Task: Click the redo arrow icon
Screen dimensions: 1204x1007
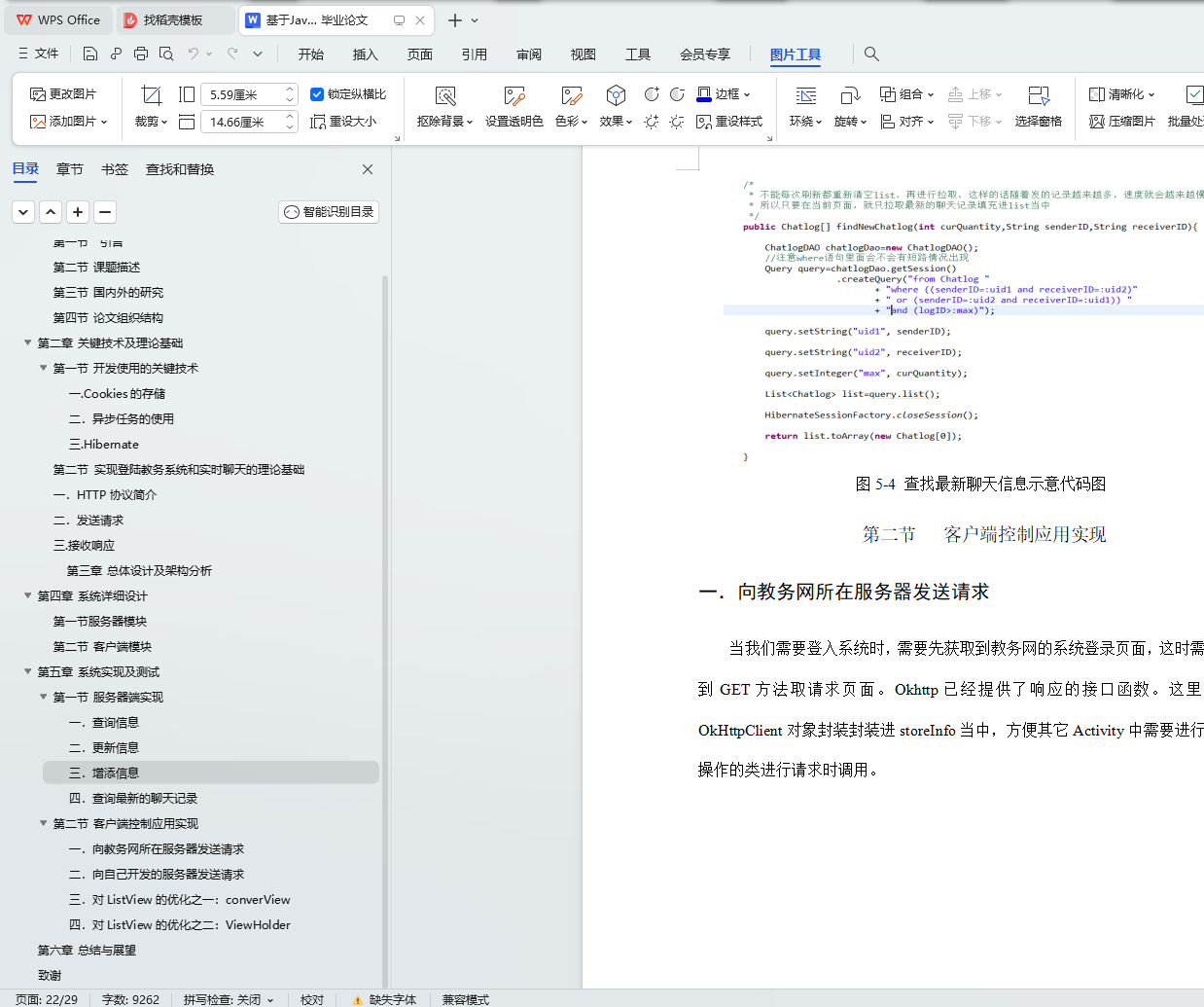Action: pos(232,54)
